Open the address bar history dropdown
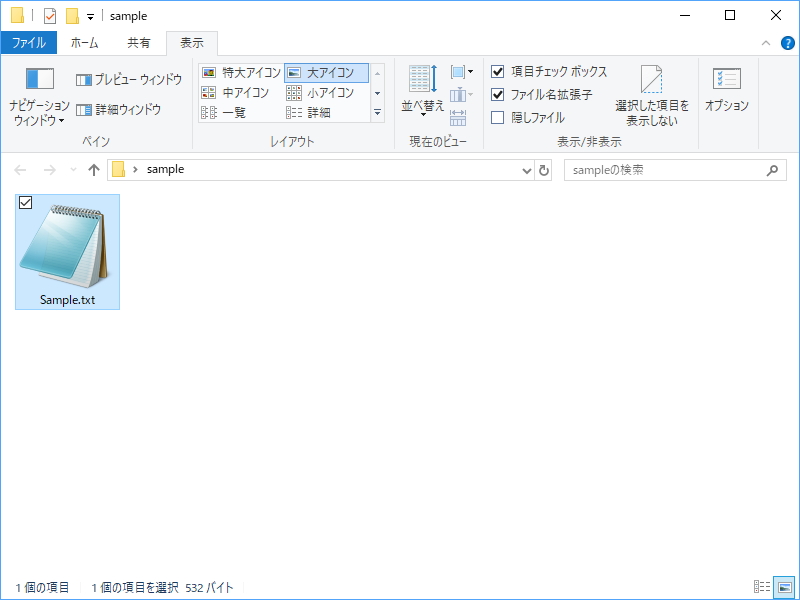Image resolution: width=800 pixels, height=600 pixels. pyautogui.click(x=526, y=170)
